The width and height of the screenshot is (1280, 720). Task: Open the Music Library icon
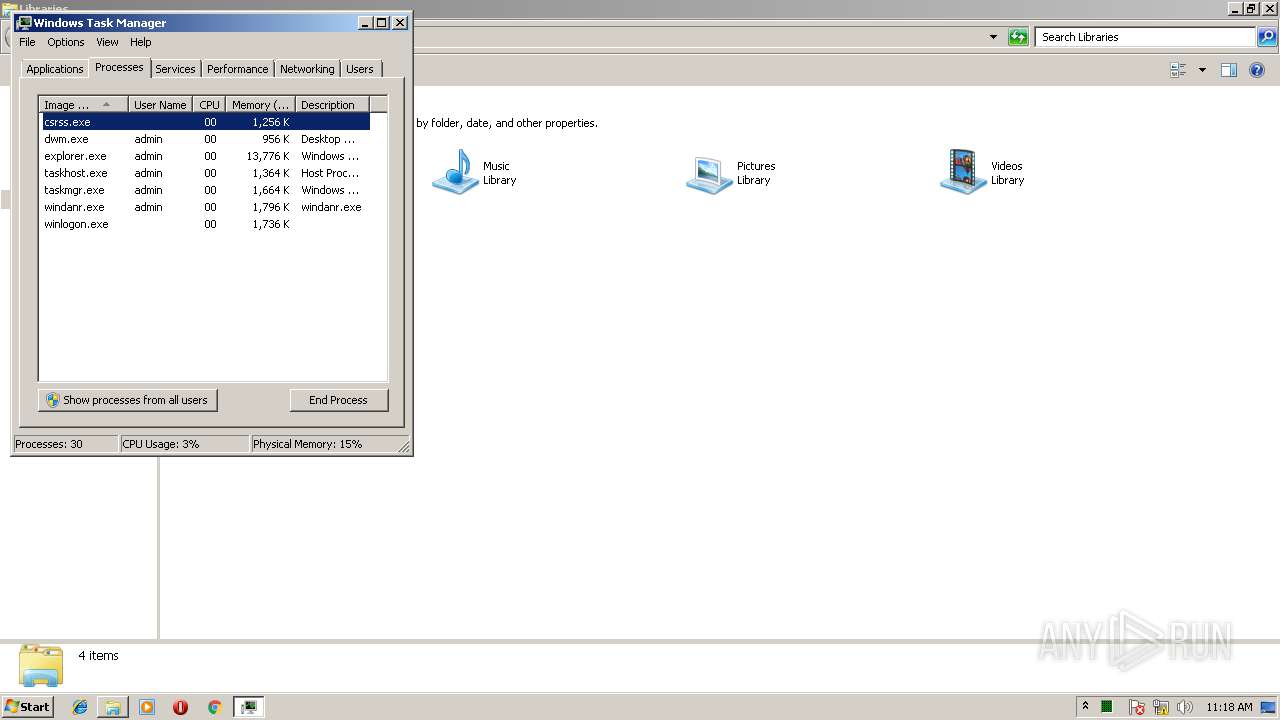point(456,172)
